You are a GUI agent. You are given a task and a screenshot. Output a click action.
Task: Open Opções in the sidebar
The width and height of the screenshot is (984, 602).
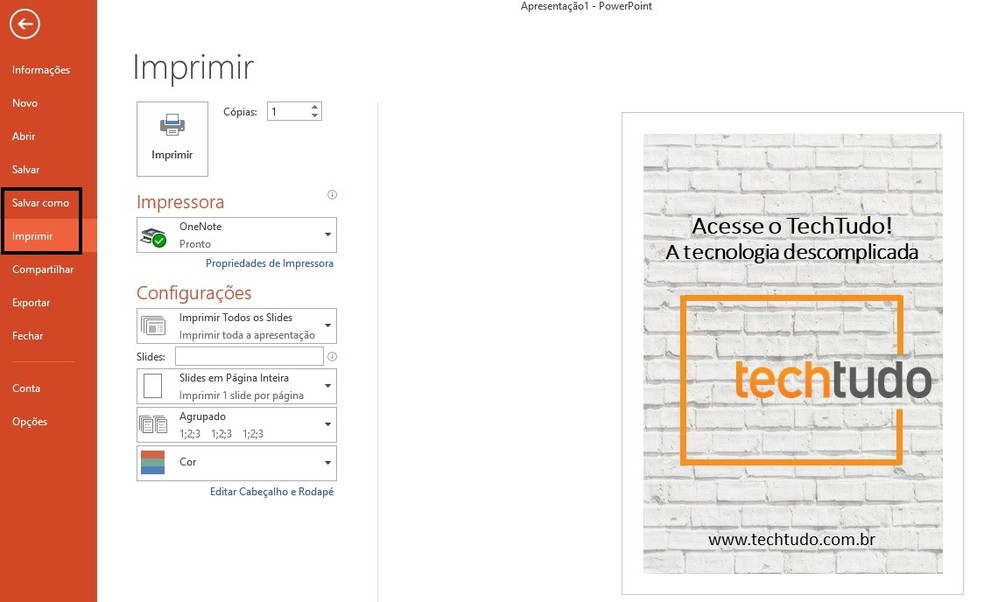click(29, 421)
